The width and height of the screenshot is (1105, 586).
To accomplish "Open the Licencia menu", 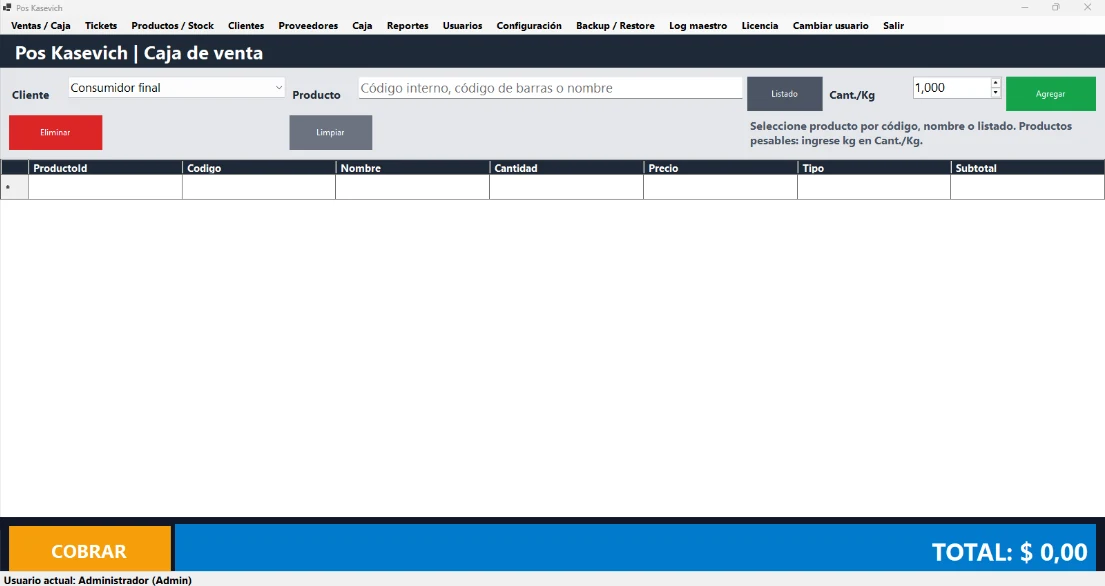I will [760, 25].
